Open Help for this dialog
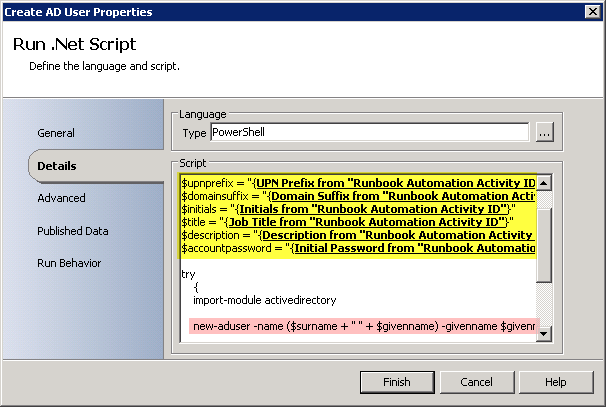Image resolution: width=606 pixels, height=407 pixels. (555, 382)
